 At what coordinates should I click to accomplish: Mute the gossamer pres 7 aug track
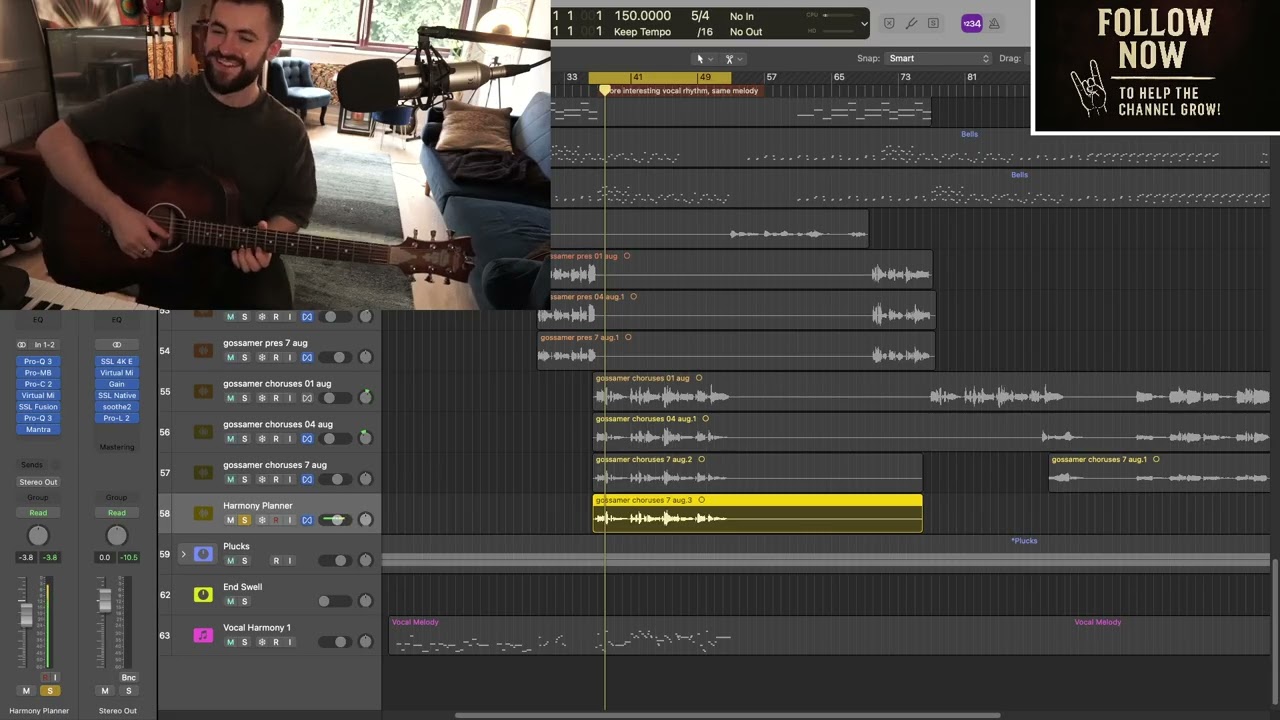[230, 358]
